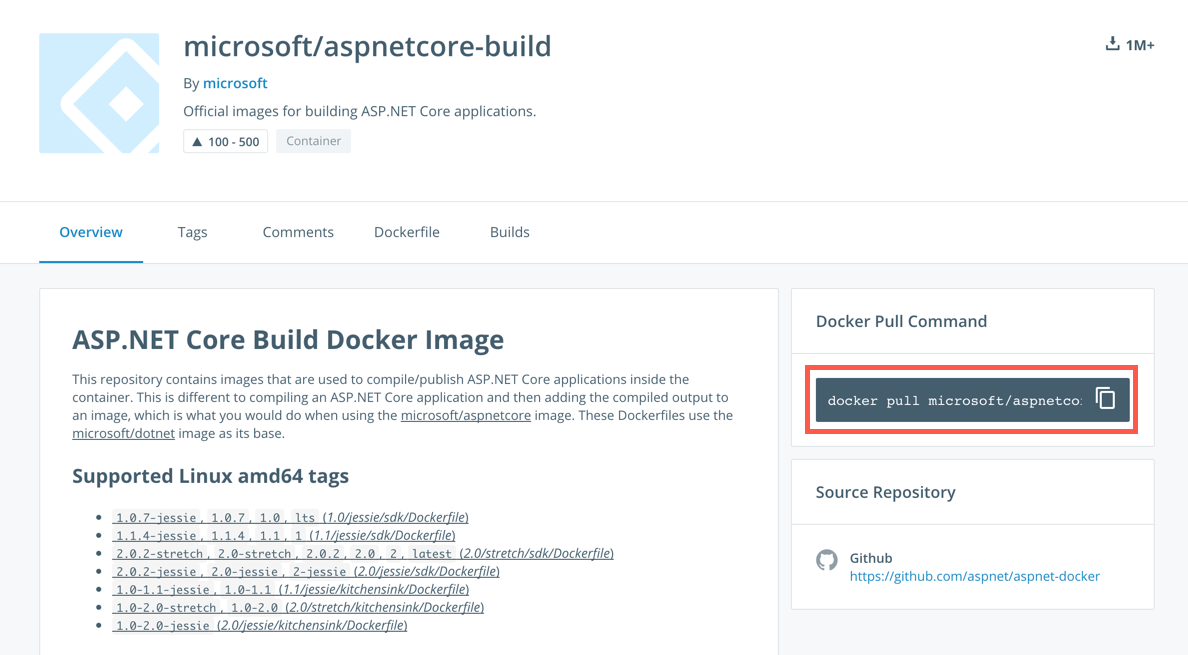
Task: Open the Builds tab
Action: (x=510, y=232)
